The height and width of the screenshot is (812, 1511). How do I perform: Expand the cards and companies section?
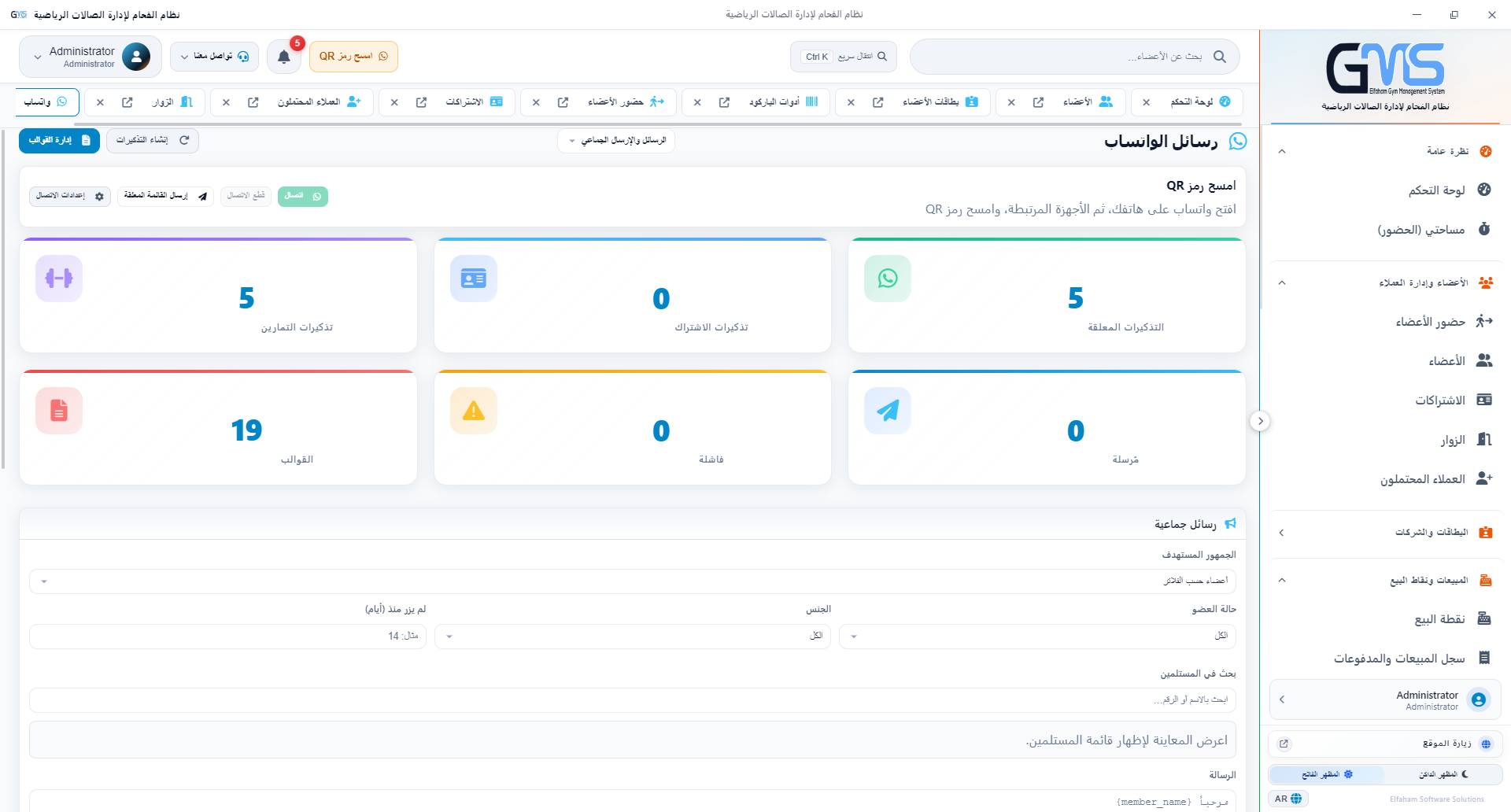click(1385, 533)
